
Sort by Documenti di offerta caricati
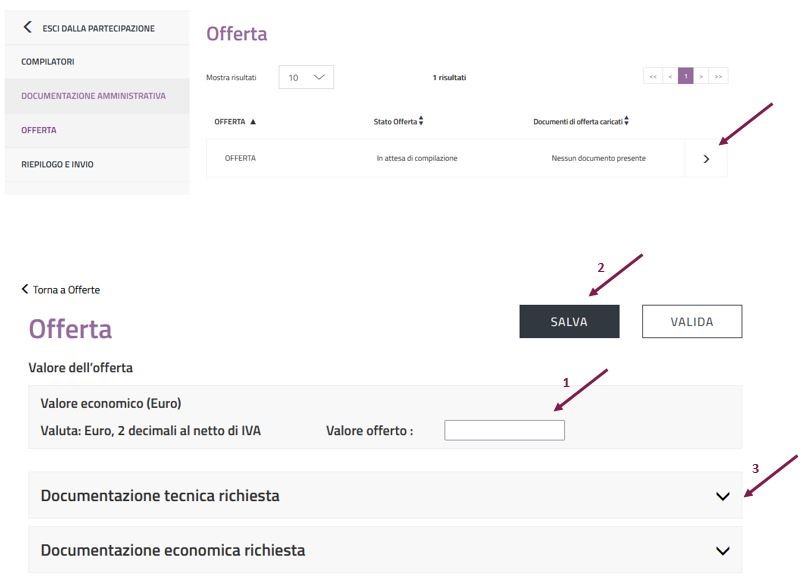(x=626, y=122)
